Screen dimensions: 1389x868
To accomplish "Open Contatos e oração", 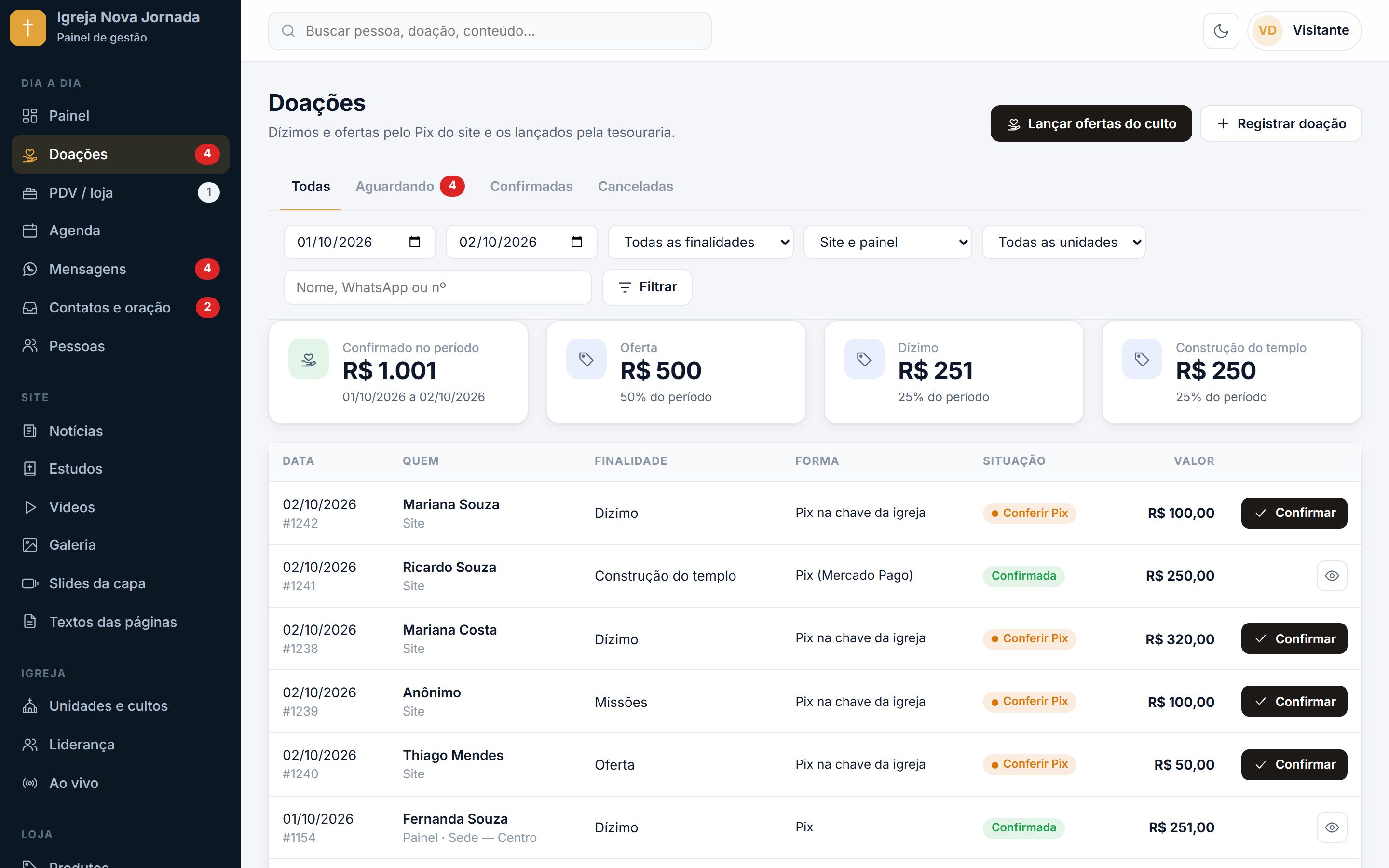I will point(121,307).
